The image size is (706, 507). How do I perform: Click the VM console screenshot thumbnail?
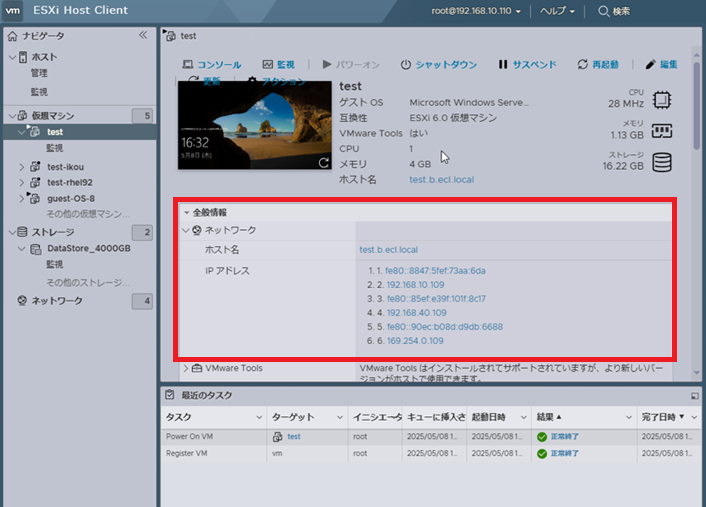[254, 125]
